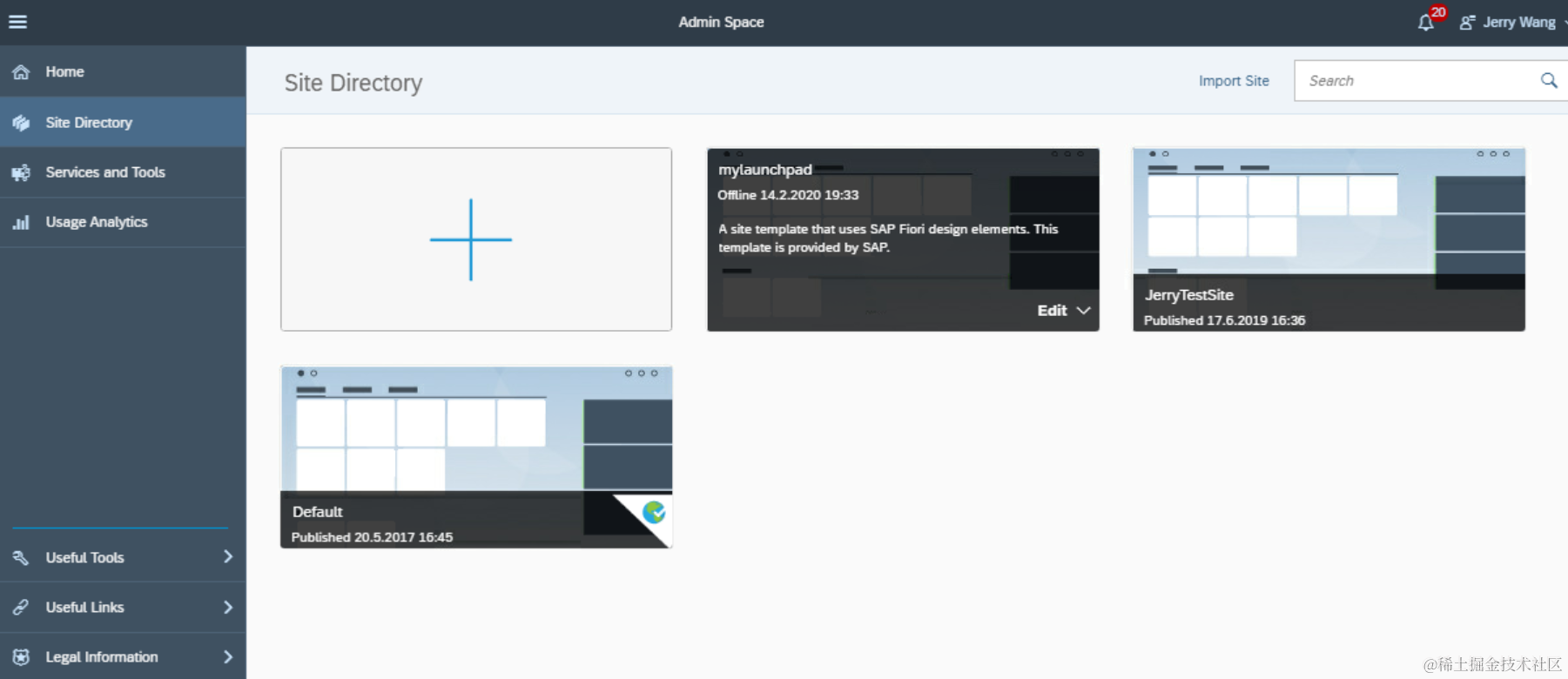Click the Site Directory sidebar icon
This screenshot has height=679, width=1568.
coord(21,123)
